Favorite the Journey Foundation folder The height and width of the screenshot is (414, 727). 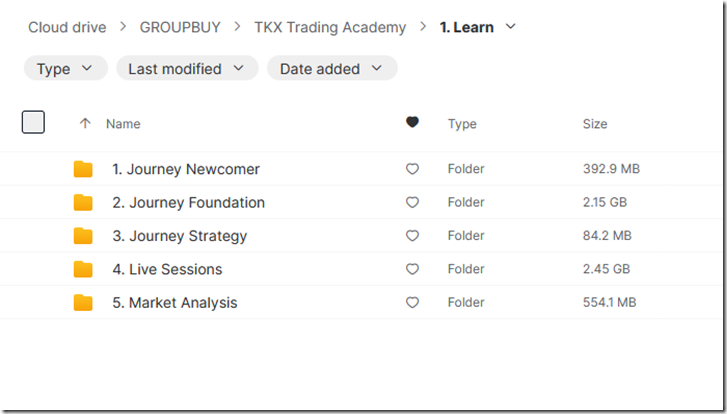pyautogui.click(x=412, y=203)
